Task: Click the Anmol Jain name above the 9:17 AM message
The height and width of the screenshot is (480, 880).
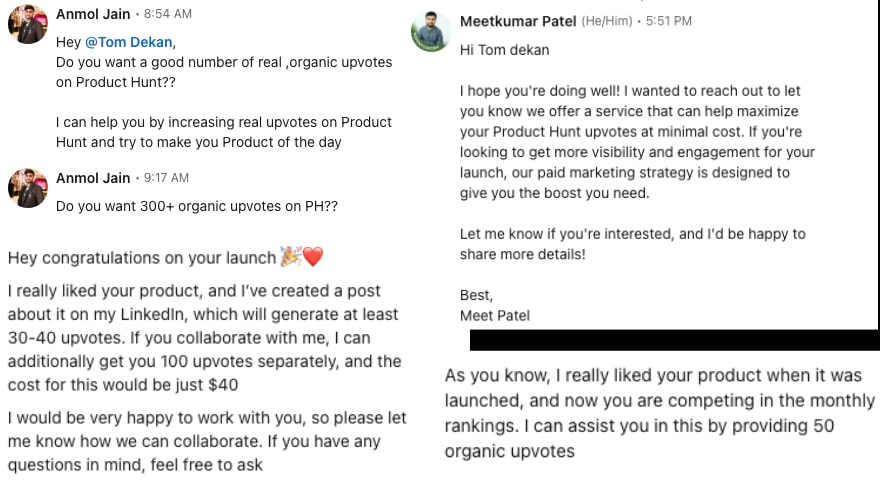Action: click(x=93, y=178)
